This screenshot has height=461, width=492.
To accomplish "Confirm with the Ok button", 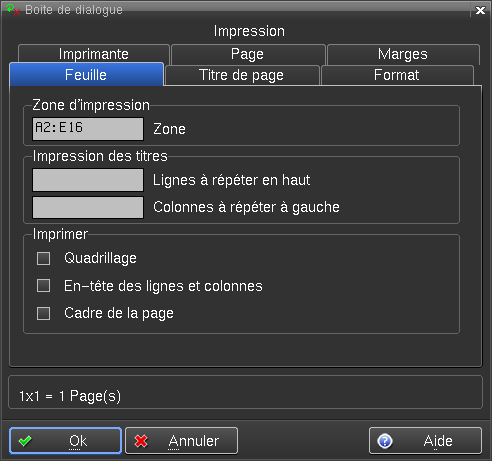I will tap(65, 441).
